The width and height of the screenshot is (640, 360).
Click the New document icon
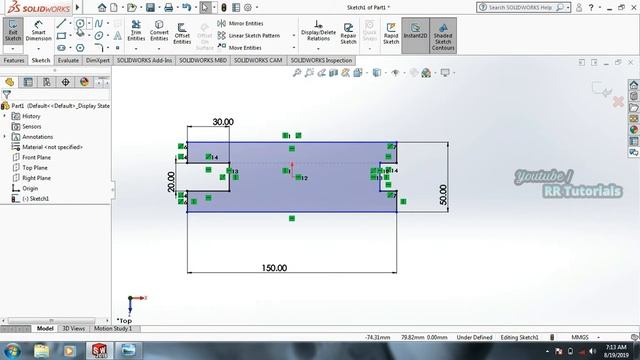tap(114, 7)
